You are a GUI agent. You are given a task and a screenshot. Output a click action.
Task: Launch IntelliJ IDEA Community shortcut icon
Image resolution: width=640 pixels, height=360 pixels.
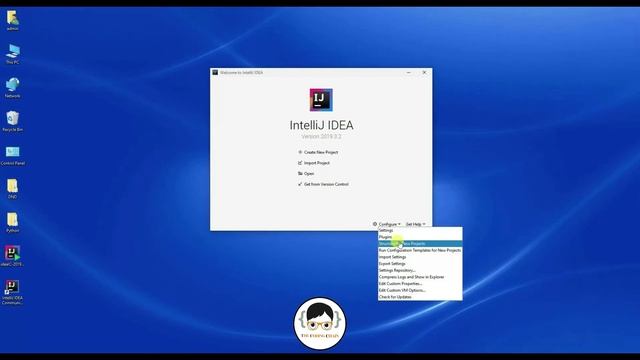[12, 292]
